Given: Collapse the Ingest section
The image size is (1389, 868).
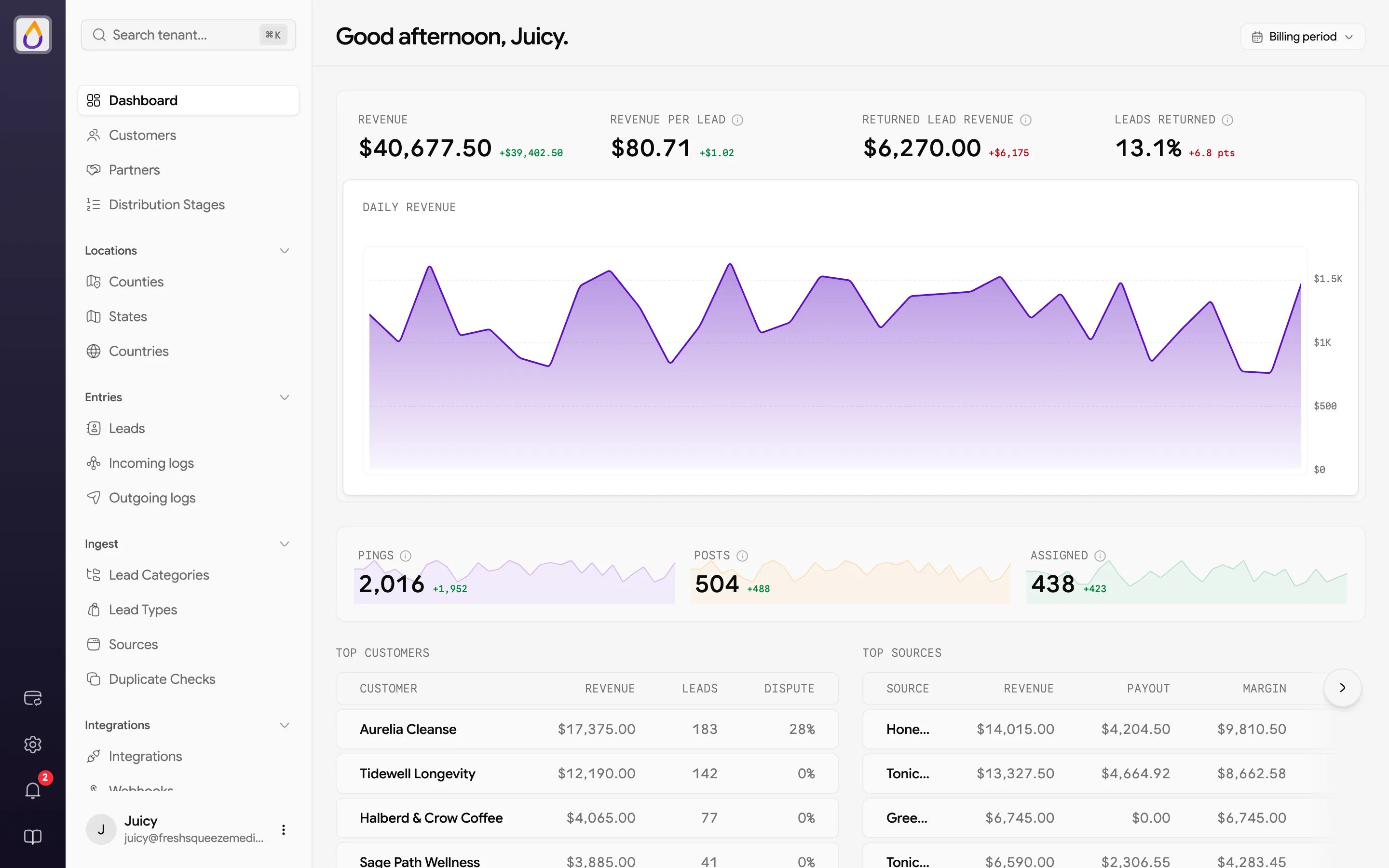Looking at the screenshot, I should click(x=284, y=543).
